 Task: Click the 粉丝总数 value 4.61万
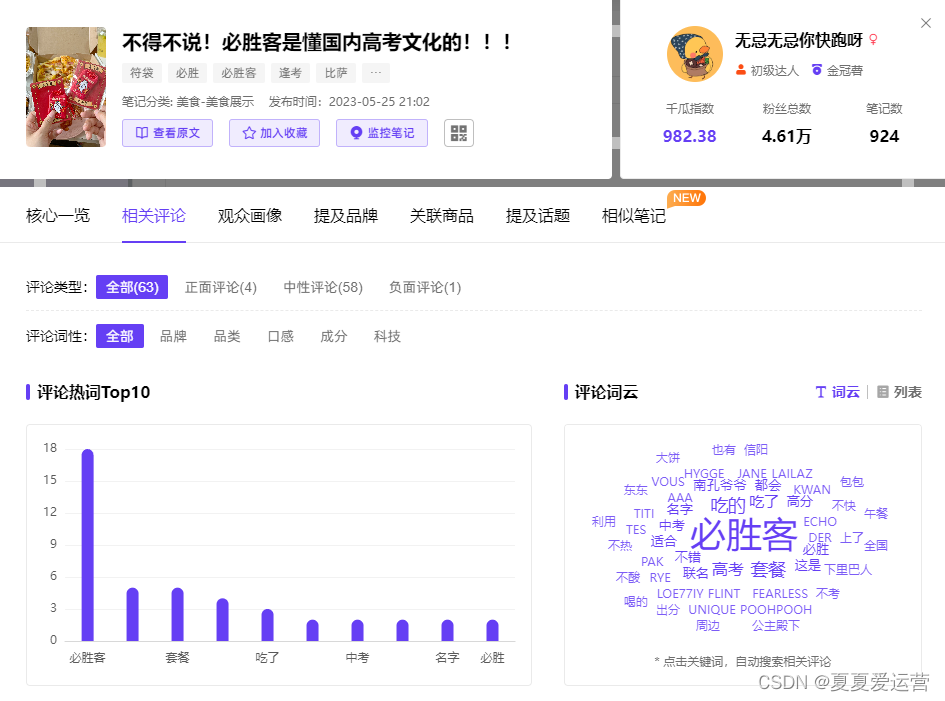tap(786, 136)
